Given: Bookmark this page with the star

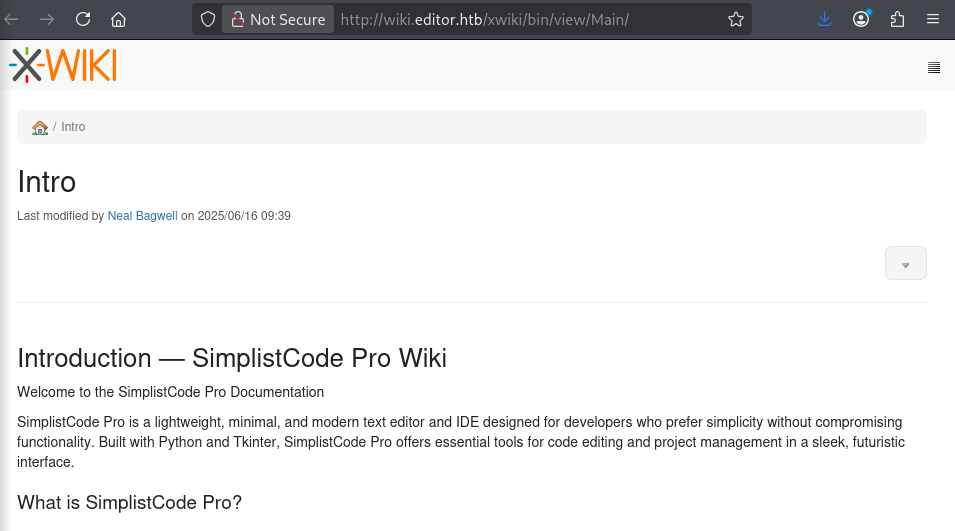Looking at the screenshot, I should tap(736, 19).
